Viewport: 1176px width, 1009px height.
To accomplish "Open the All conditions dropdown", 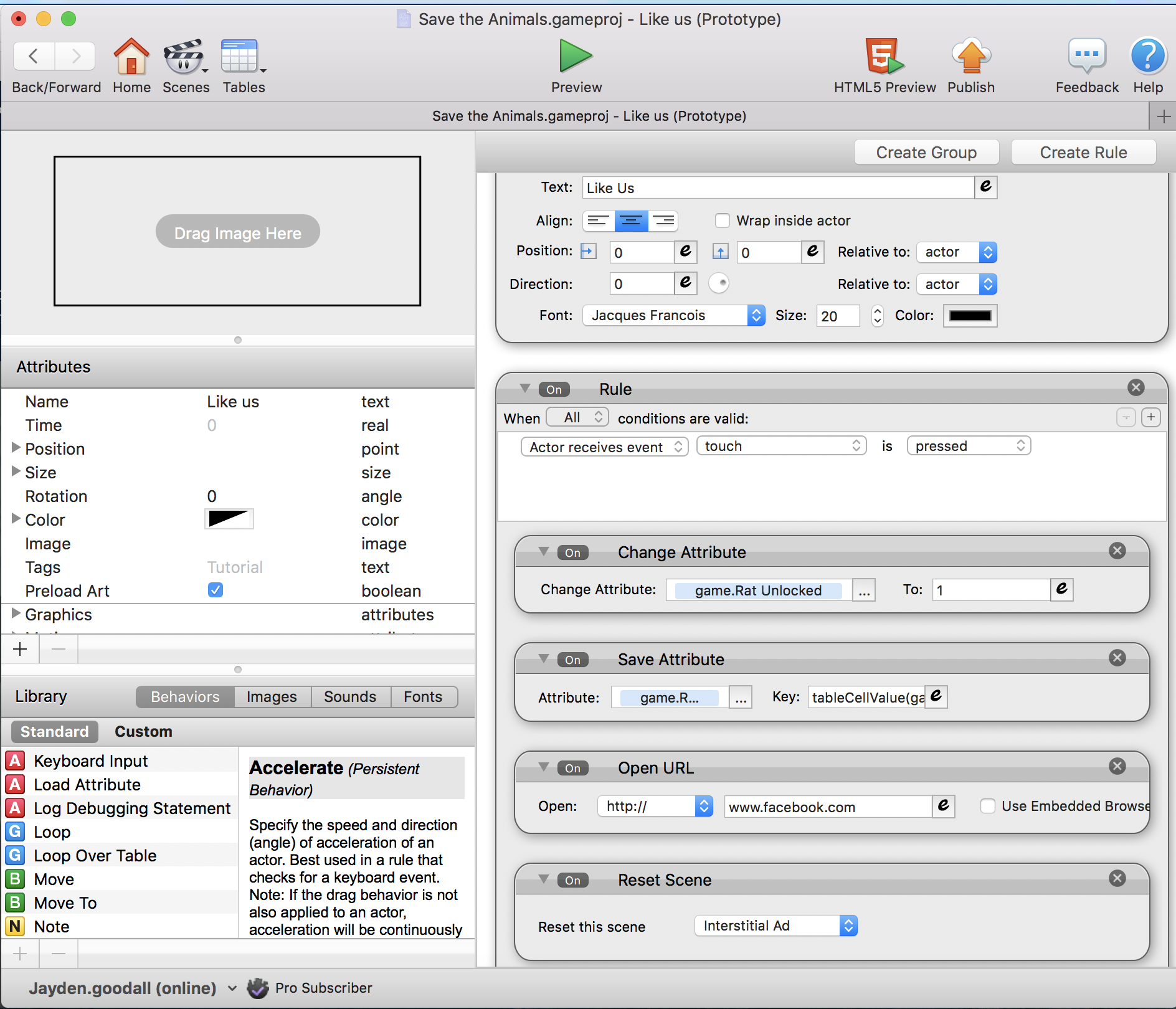I will click(577, 417).
